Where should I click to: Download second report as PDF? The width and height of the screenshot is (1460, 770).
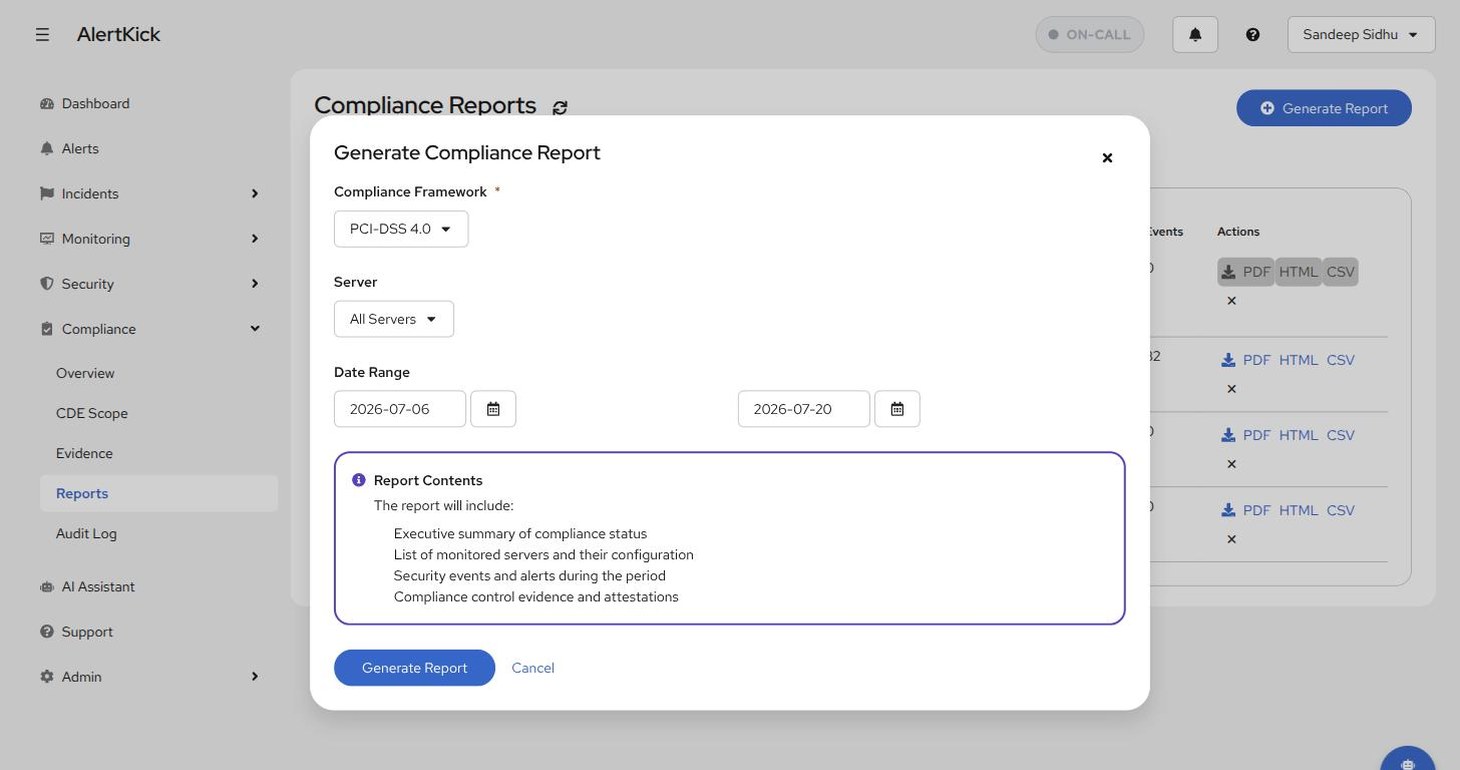click(x=1246, y=360)
